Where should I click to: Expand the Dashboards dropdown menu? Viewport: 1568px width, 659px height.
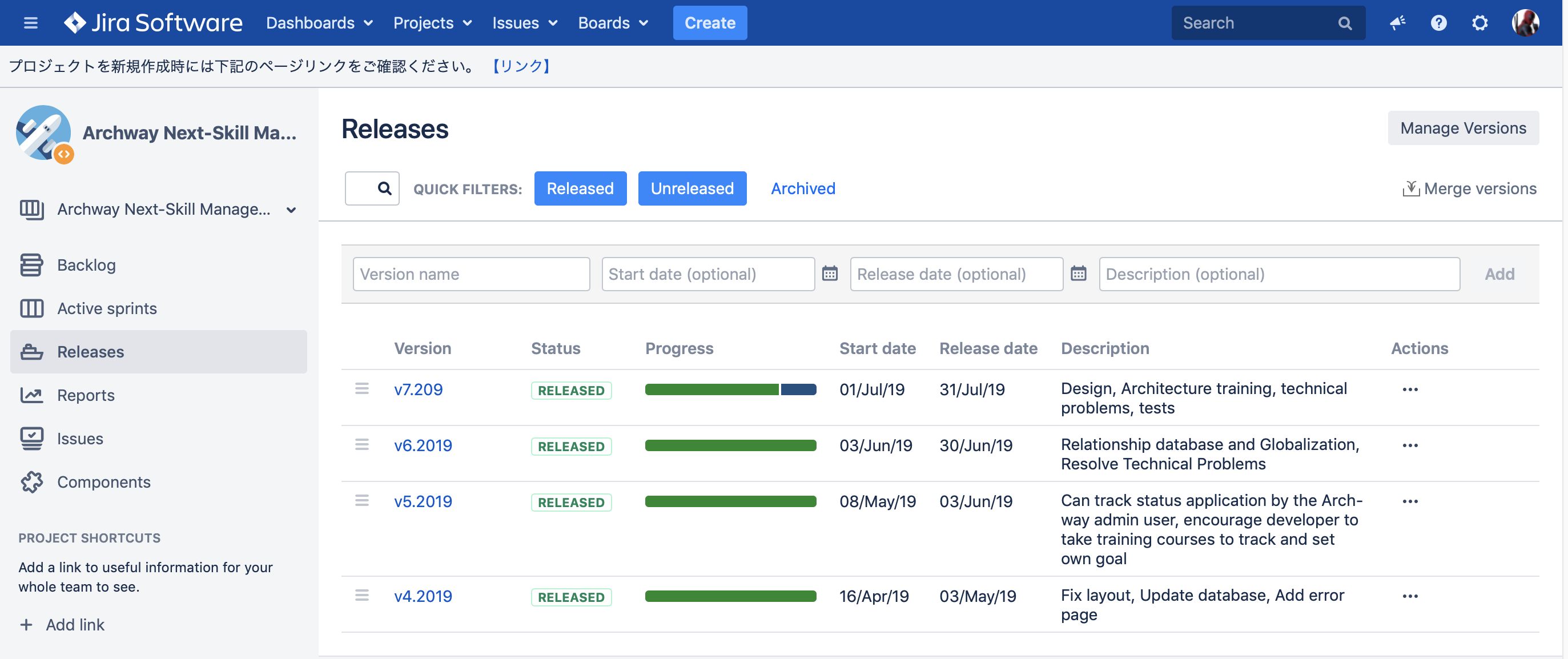pos(319,23)
